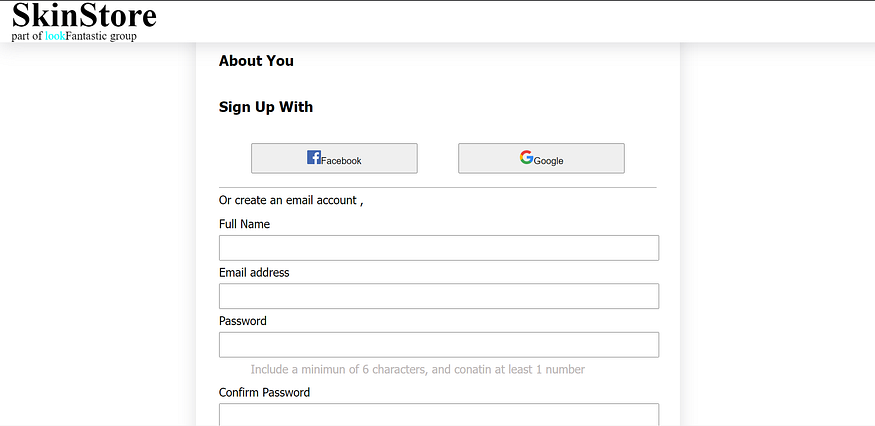Click the password requirements hint text
The height and width of the screenshot is (426, 875).
(x=417, y=369)
